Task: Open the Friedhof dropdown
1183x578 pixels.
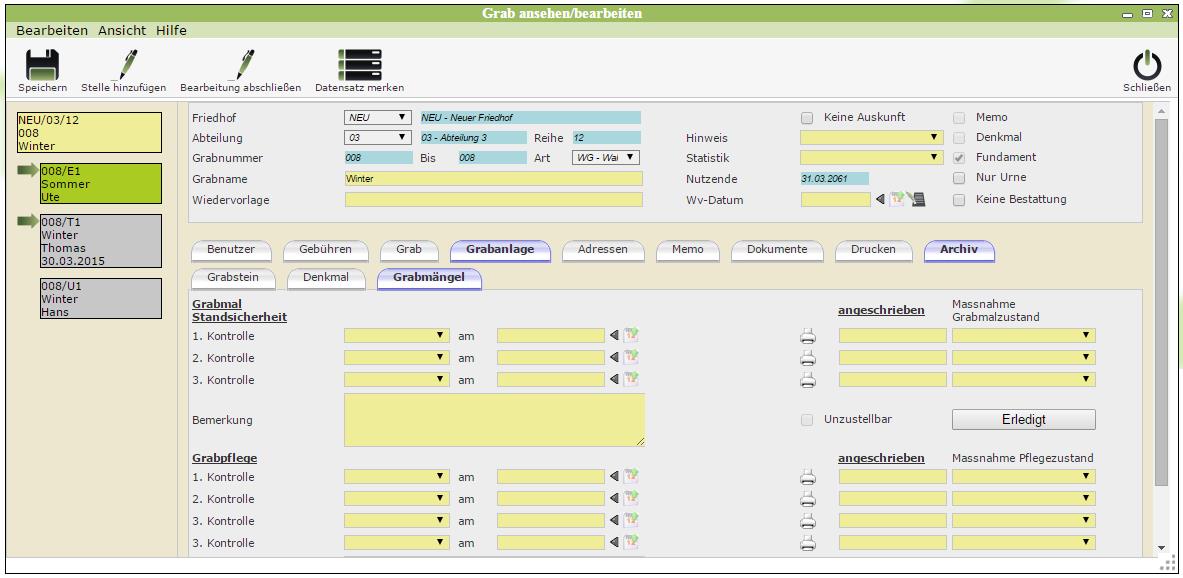Action: tap(377, 118)
